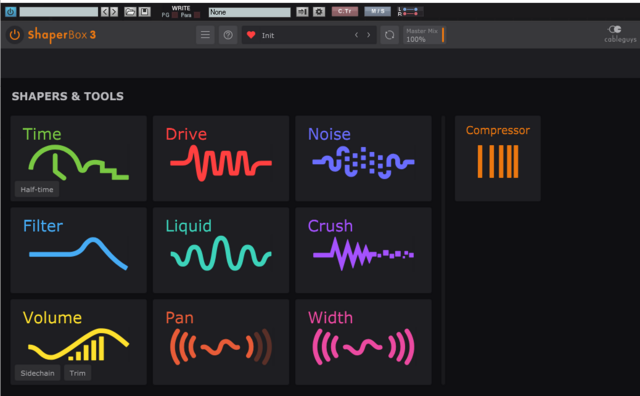Open ShaperBox hamburger menu
The height and width of the screenshot is (396, 640).
(205, 35)
